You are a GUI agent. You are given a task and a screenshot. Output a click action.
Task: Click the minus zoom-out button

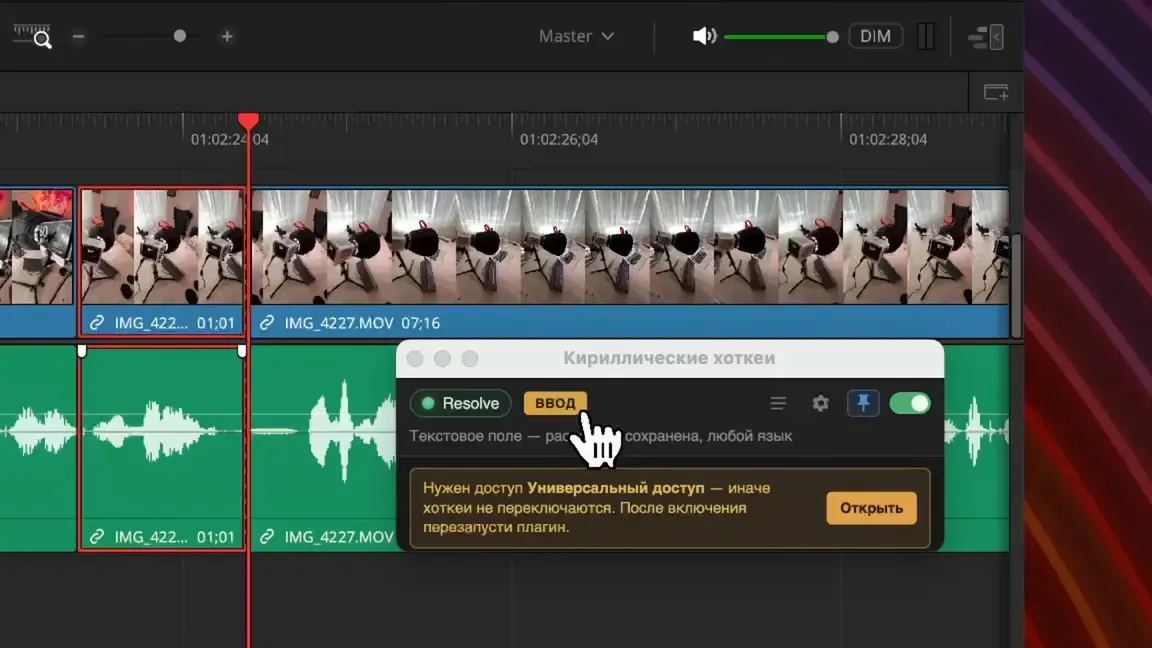tap(79, 37)
